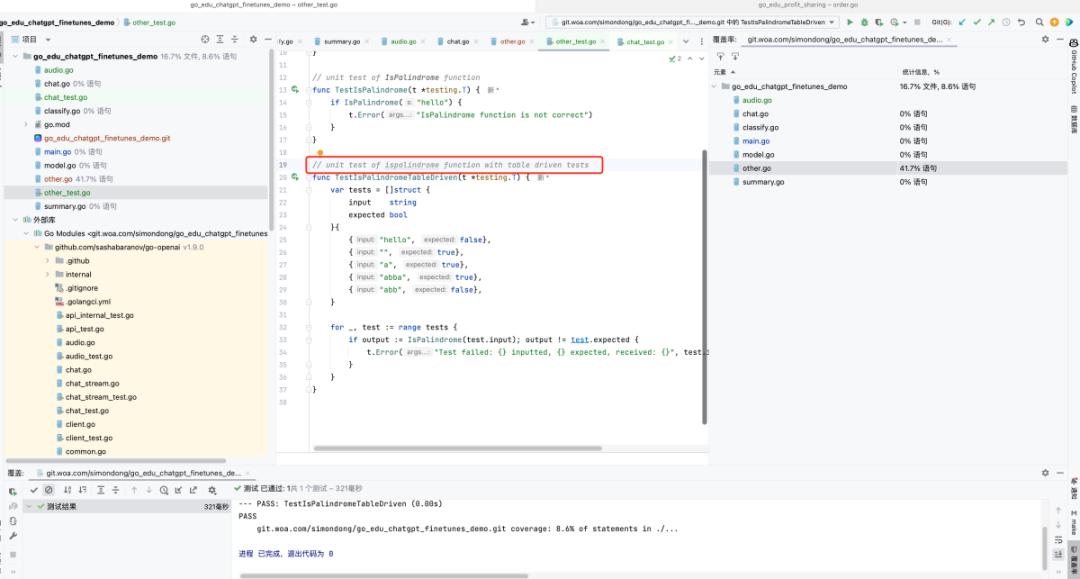Collapse github.com/sashabaranov/go-openai folder
1080x579 pixels.
pos(37,247)
